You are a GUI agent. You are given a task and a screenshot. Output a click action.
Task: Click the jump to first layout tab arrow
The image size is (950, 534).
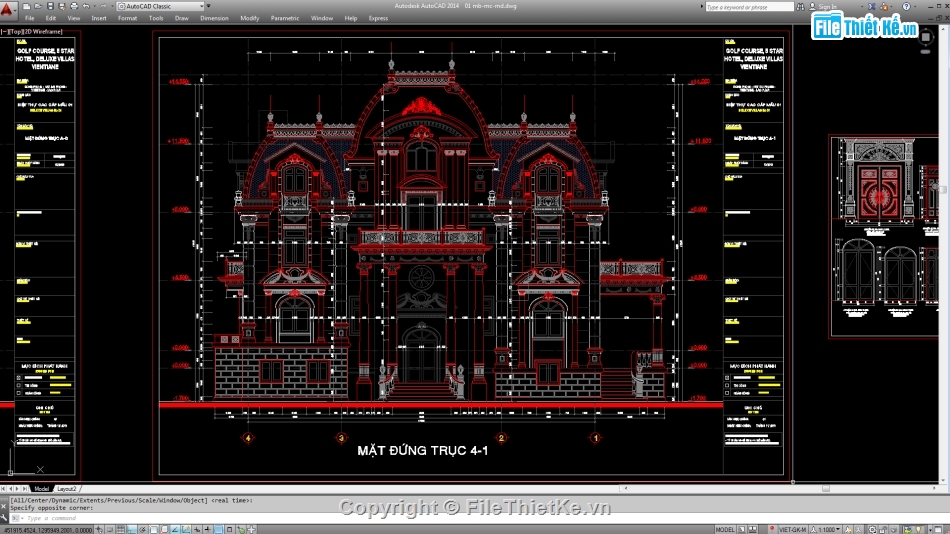click(3, 489)
